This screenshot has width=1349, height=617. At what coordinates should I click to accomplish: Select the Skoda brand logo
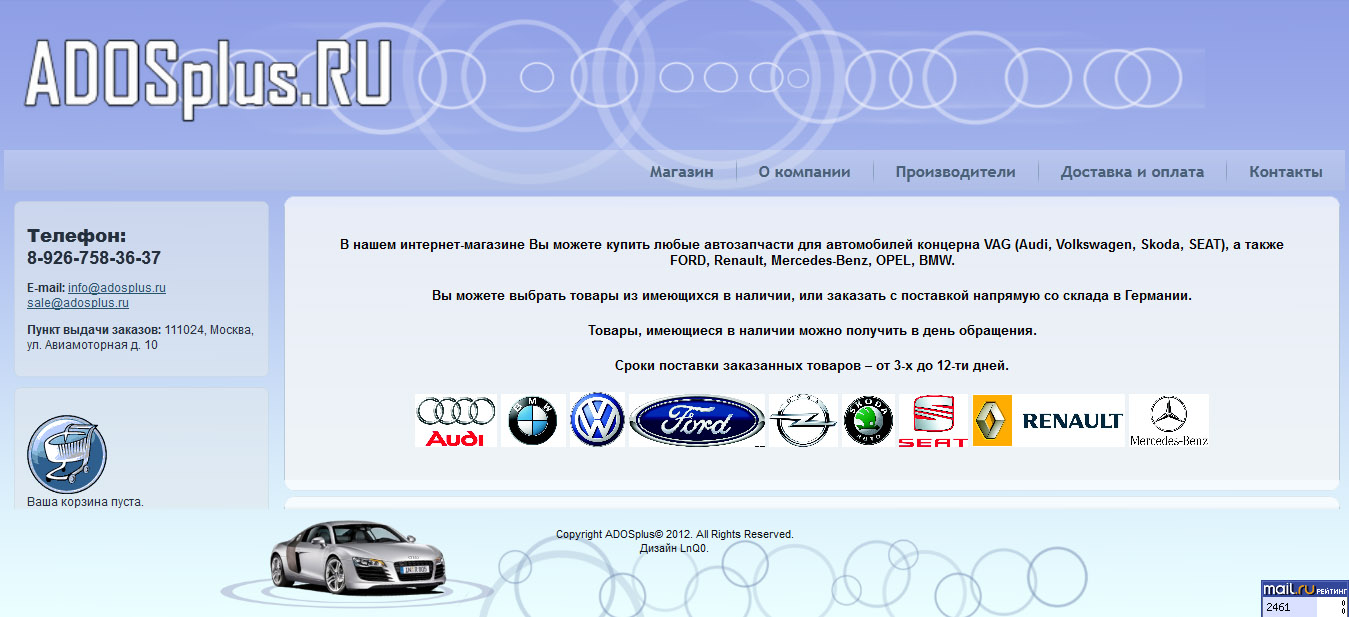(868, 420)
